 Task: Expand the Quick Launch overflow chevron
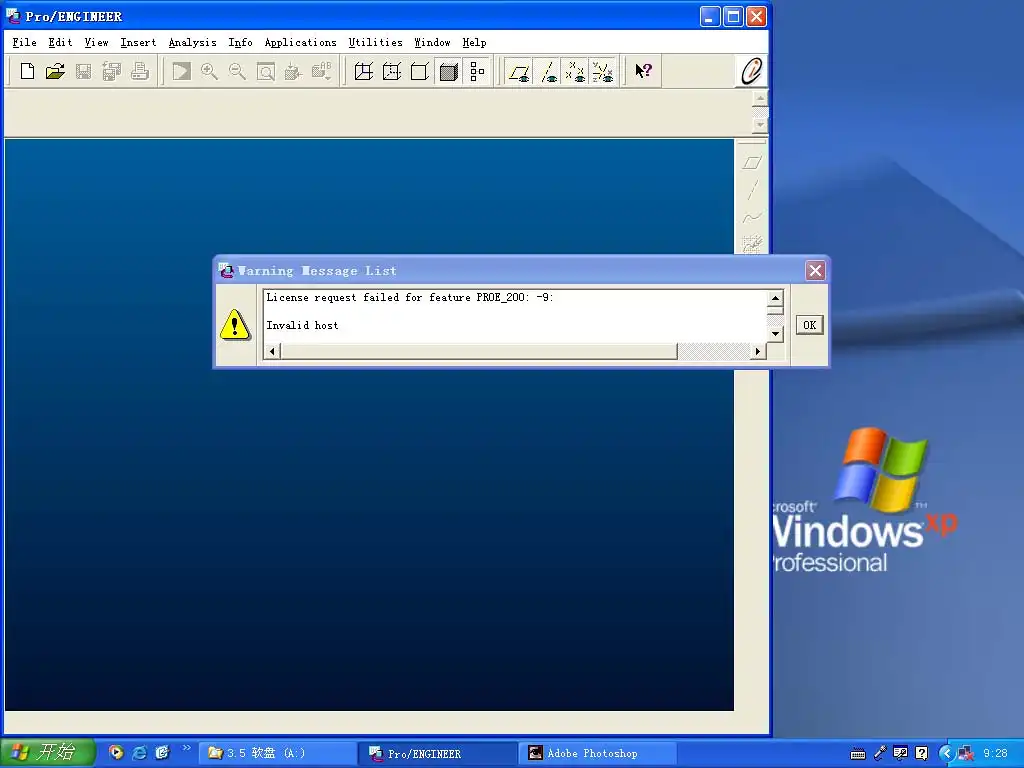(x=186, y=748)
